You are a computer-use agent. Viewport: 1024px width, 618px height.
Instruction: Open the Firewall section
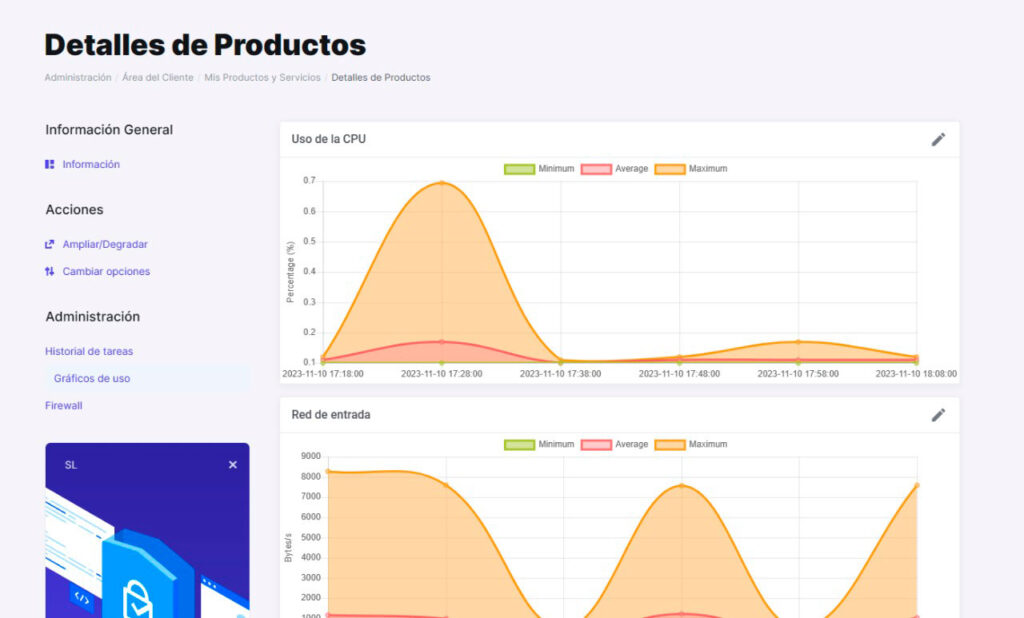pyautogui.click(x=63, y=406)
